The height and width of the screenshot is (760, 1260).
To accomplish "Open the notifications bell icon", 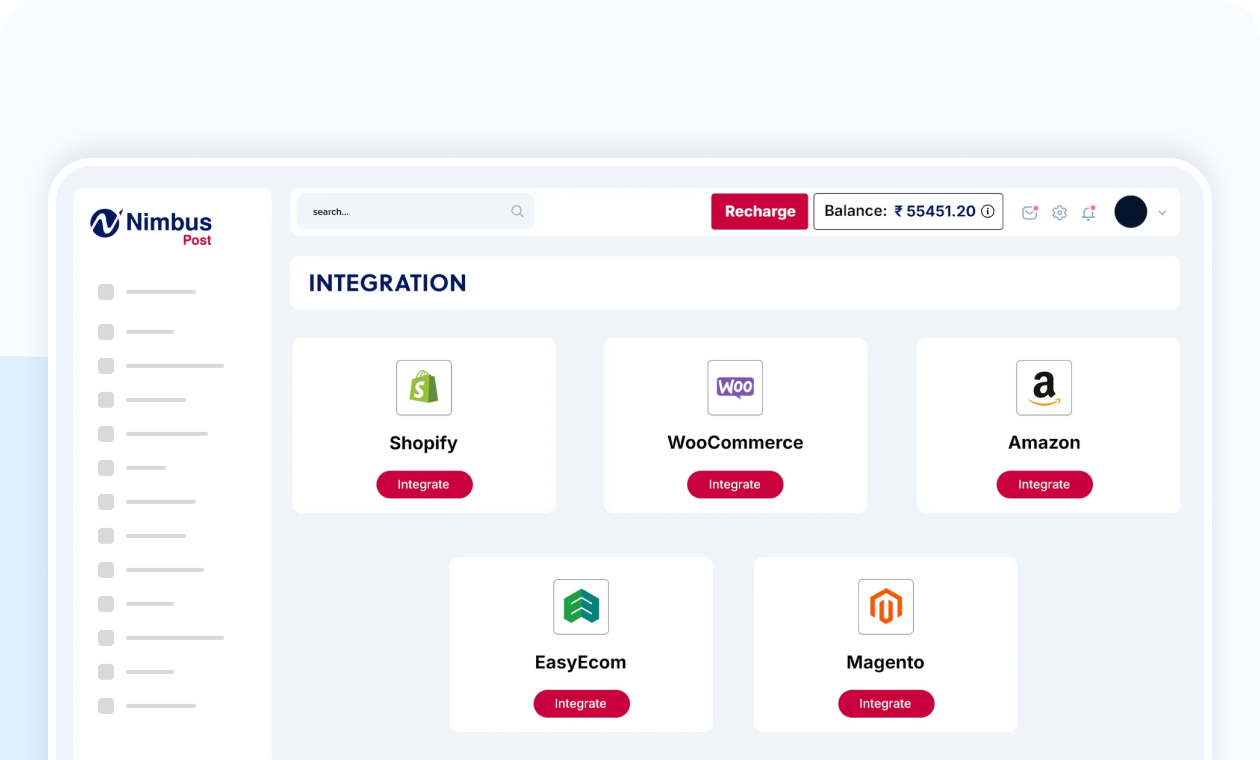I will (1089, 212).
